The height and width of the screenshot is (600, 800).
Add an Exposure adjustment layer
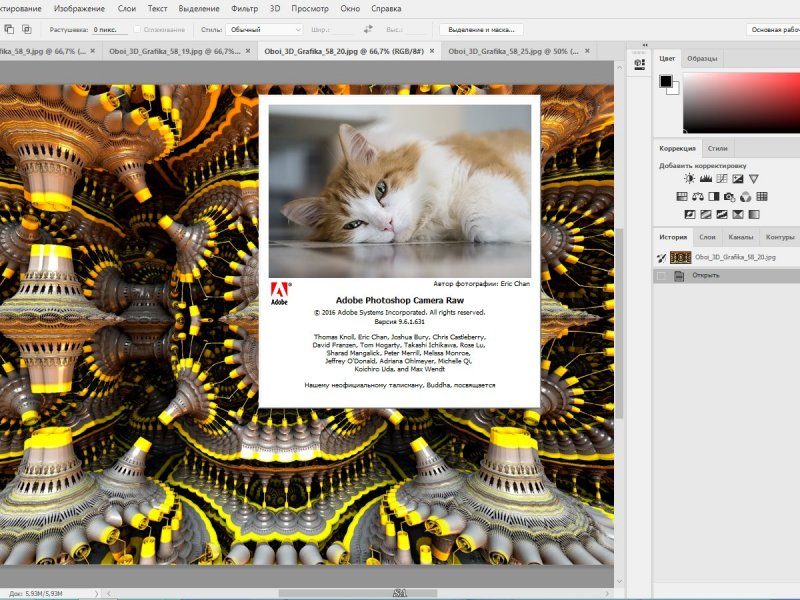pos(738,179)
